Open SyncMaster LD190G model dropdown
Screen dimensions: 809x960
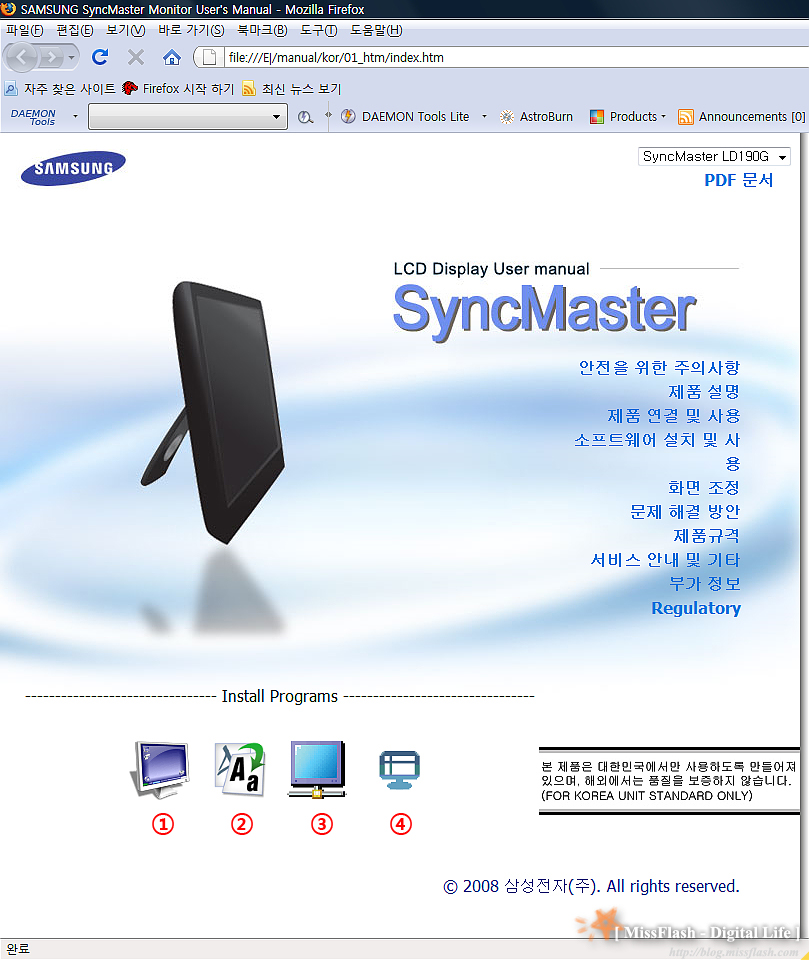coord(714,157)
